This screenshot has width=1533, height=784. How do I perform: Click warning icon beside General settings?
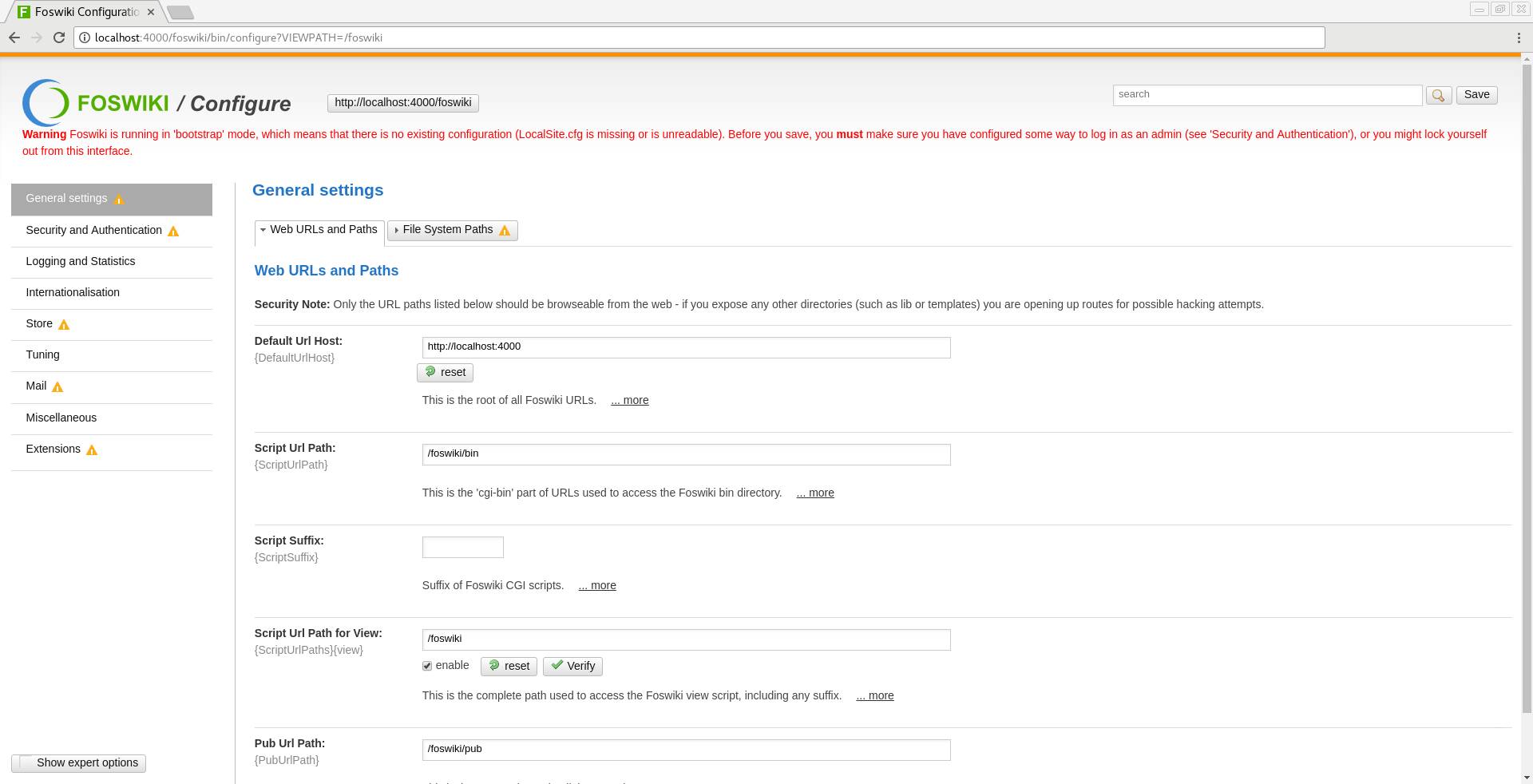[x=119, y=200]
